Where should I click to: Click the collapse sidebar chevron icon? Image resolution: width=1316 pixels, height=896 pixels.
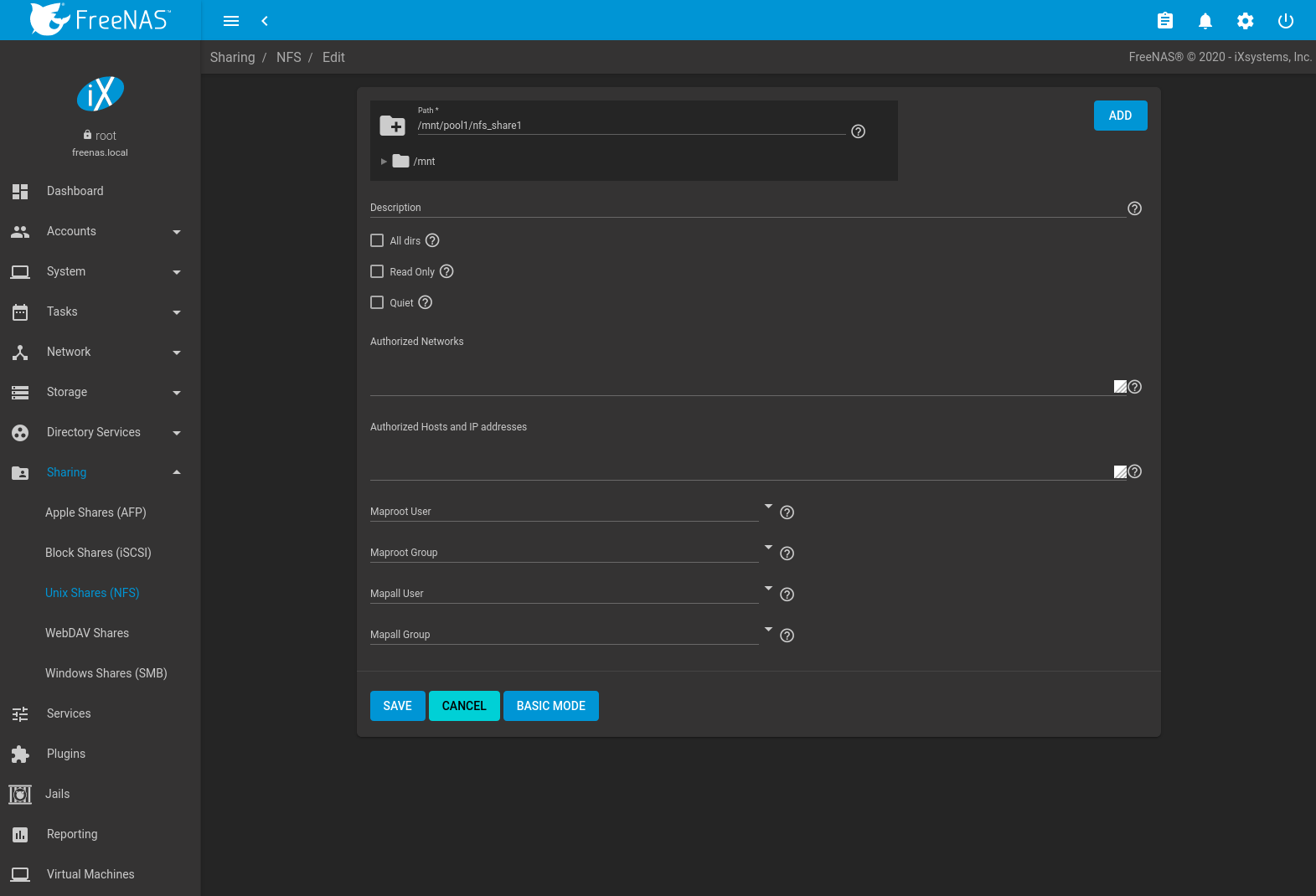265,21
